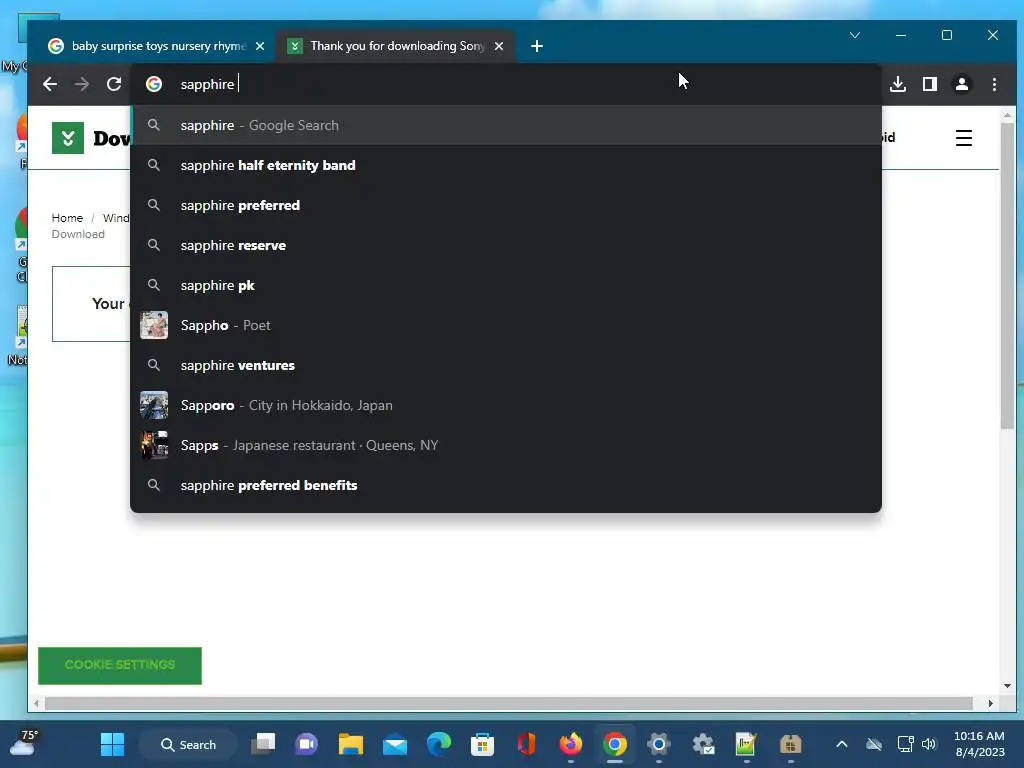The height and width of the screenshot is (768, 1024).
Task: Click the Chrome icon on taskbar
Action: (x=615, y=744)
